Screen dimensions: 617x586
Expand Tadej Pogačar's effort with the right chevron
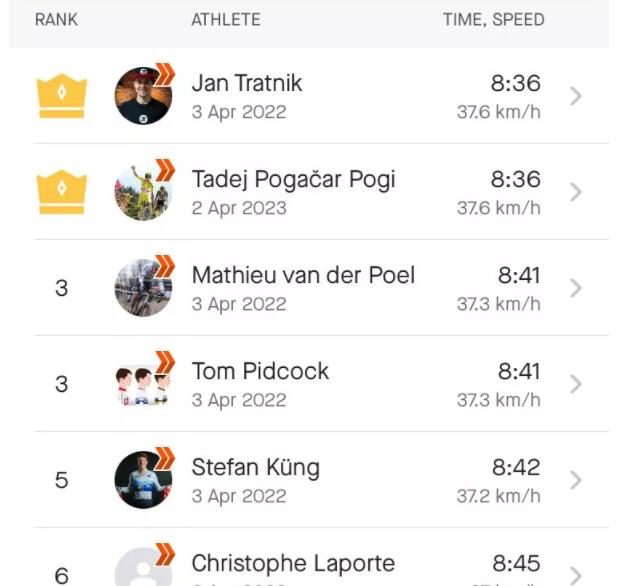click(x=576, y=192)
